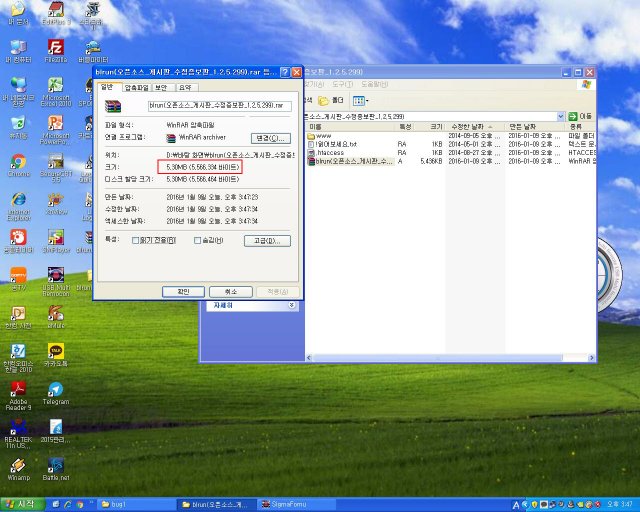This screenshot has width=640, height=512.
Task: Click the language indicator A in system tray
Action: click(516, 505)
